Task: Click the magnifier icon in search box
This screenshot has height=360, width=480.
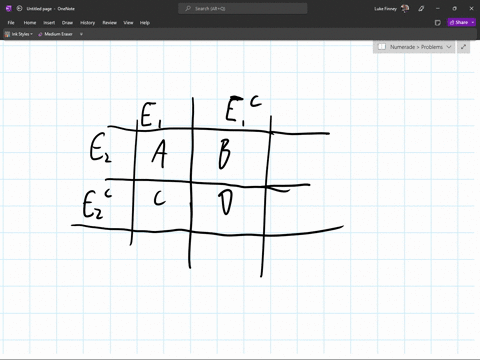Action: (188, 9)
